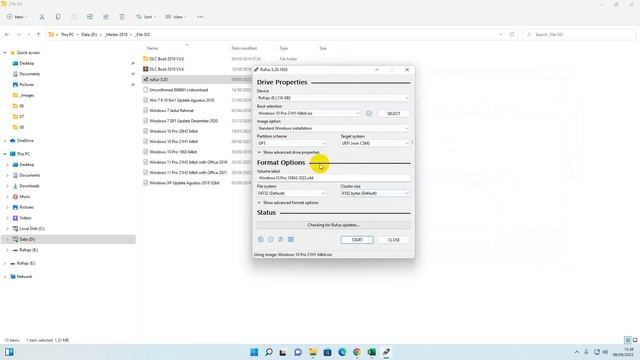Image resolution: width=640 pixels, height=360 pixels.
Task: Click the Rufus status progress bar
Action: [333, 225]
